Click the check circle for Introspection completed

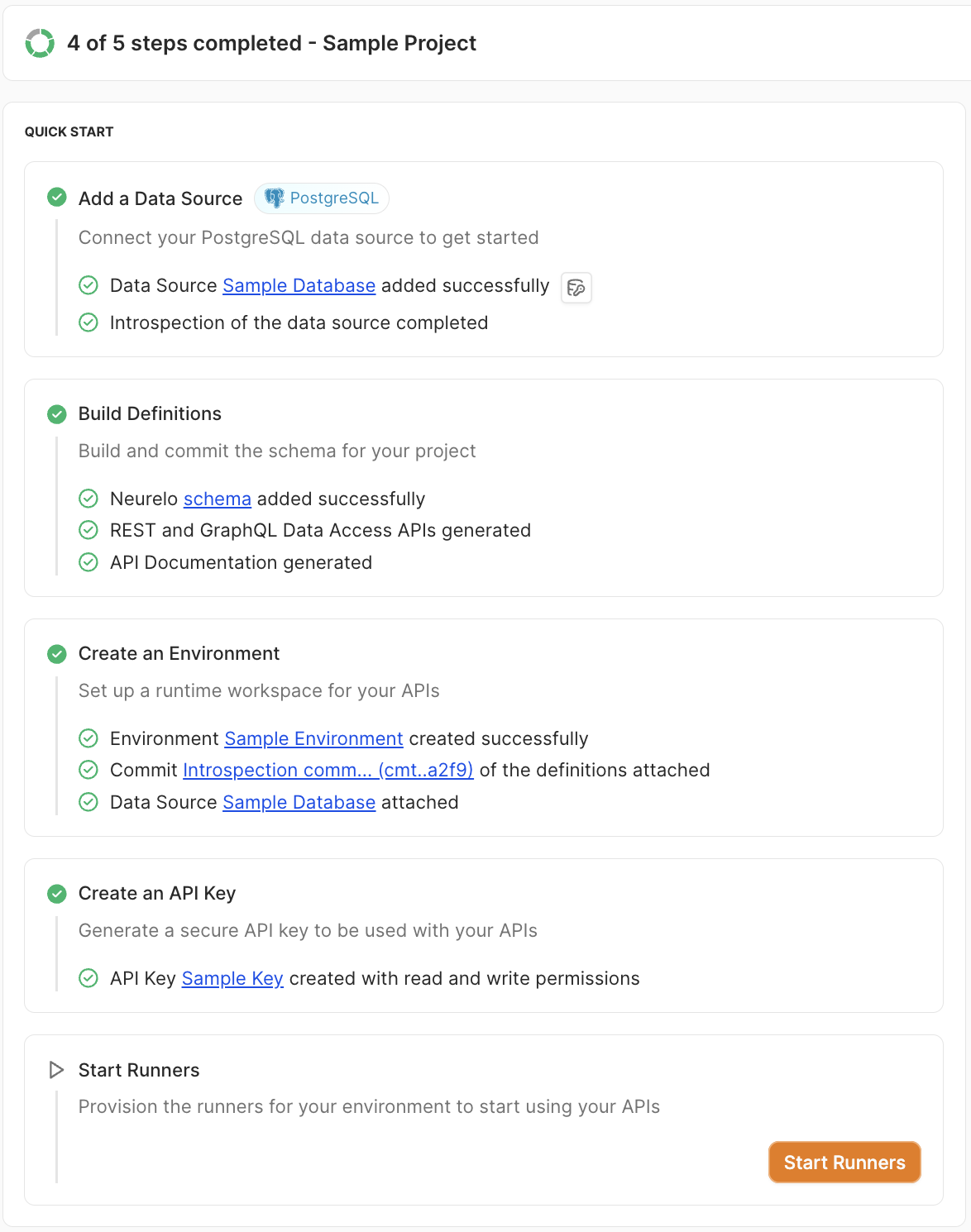(x=88, y=322)
